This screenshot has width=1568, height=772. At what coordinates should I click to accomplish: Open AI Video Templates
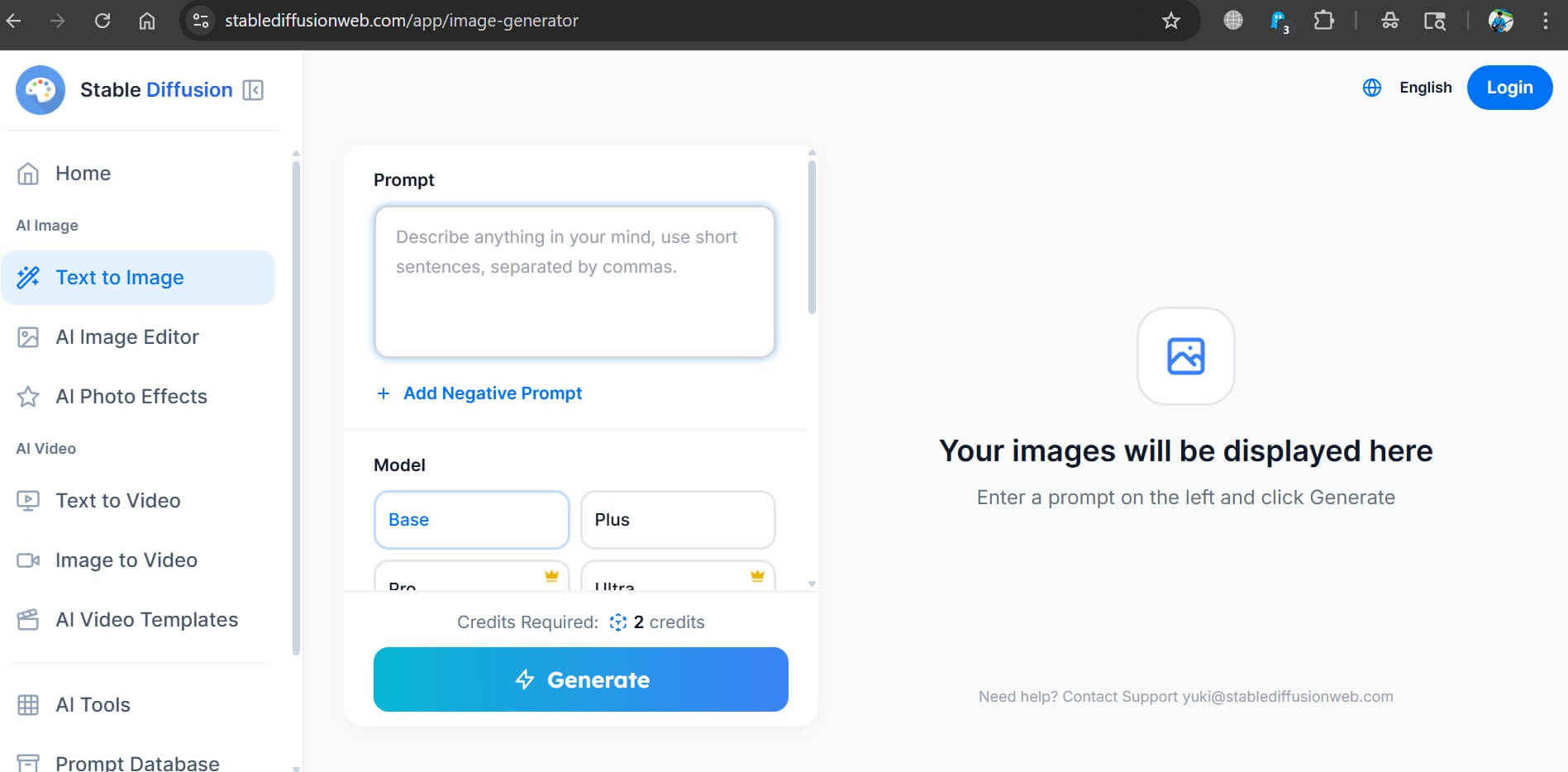pyautogui.click(x=146, y=619)
